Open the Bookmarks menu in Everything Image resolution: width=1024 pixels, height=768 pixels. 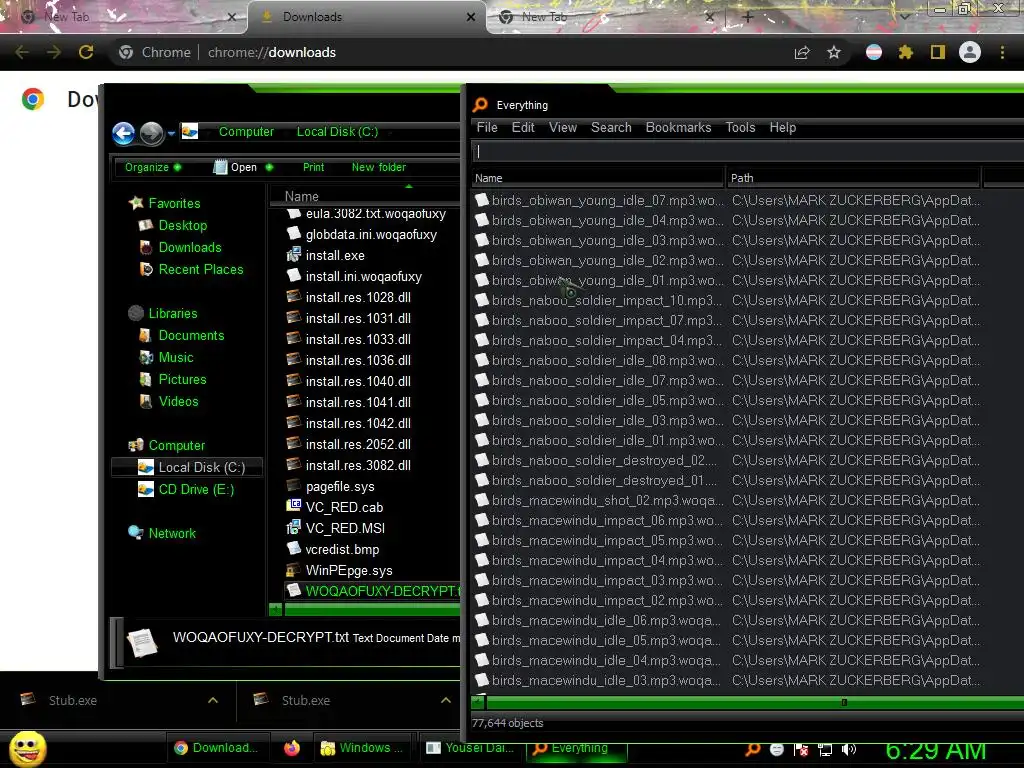(678, 127)
